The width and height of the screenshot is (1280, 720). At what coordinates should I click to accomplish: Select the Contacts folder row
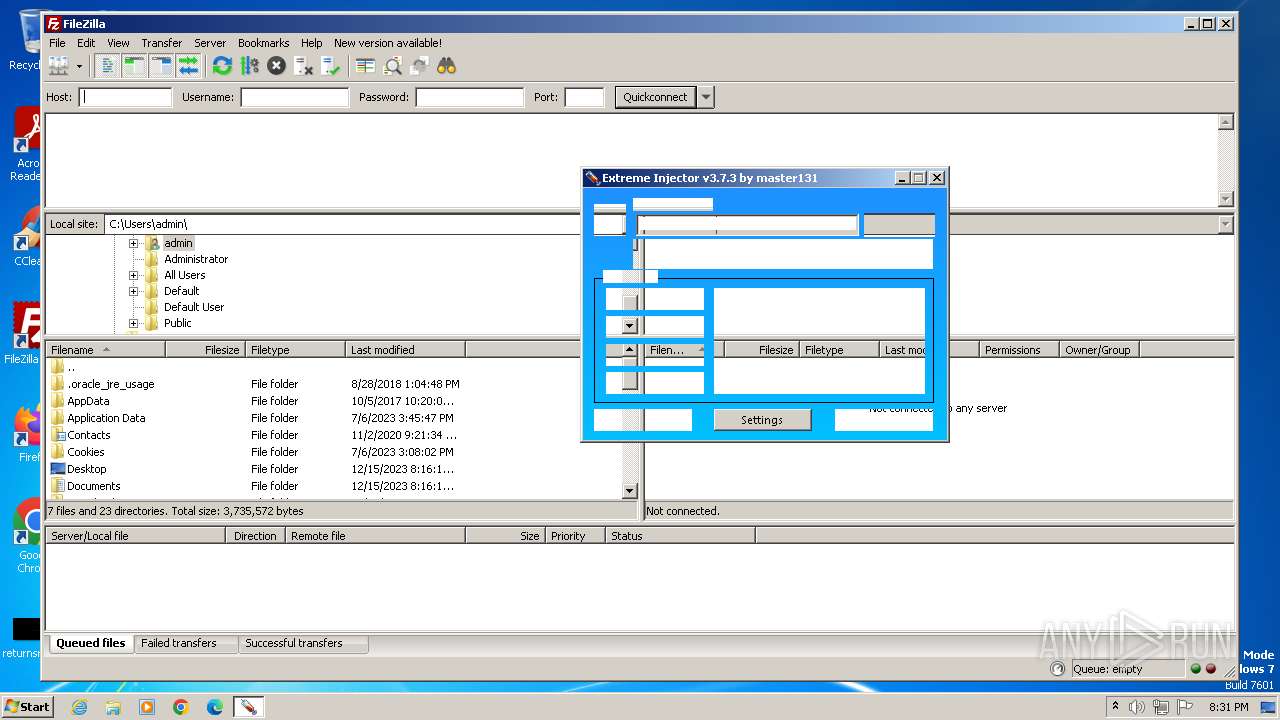point(334,435)
